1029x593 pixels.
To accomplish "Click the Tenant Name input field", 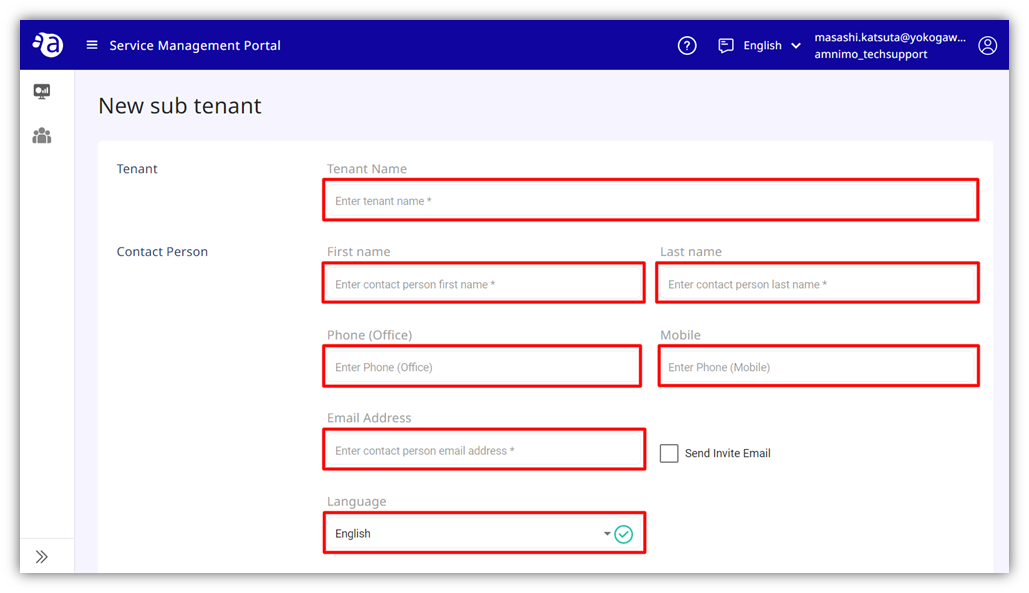I will pos(650,200).
